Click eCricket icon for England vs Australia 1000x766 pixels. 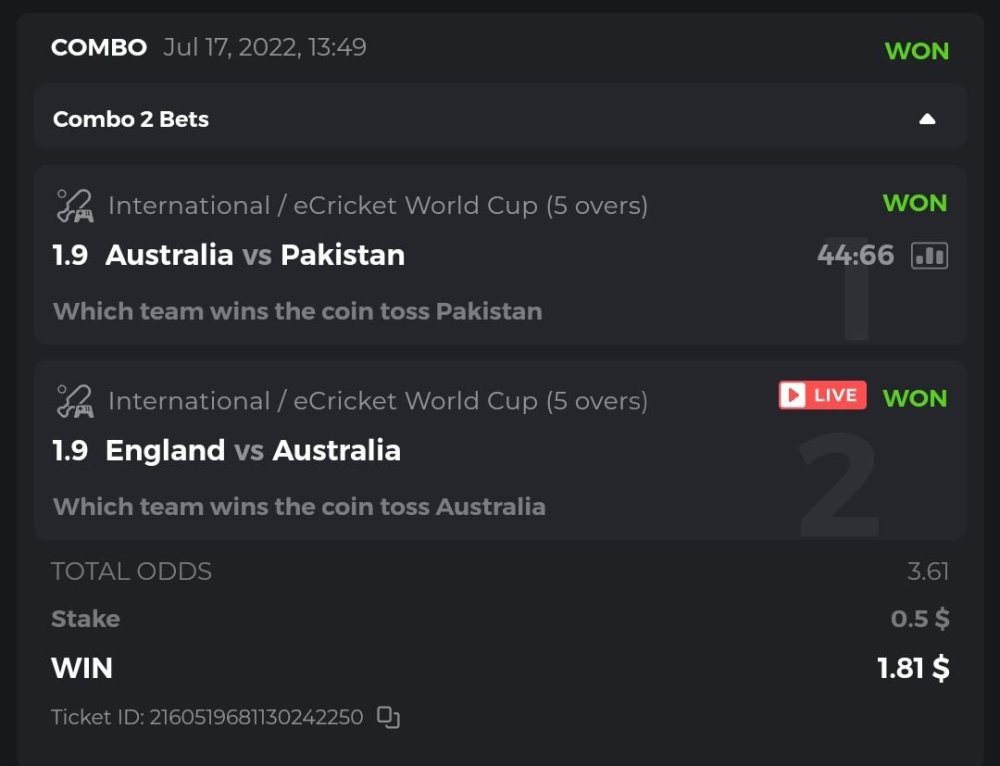pyautogui.click(x=74, y=401)
